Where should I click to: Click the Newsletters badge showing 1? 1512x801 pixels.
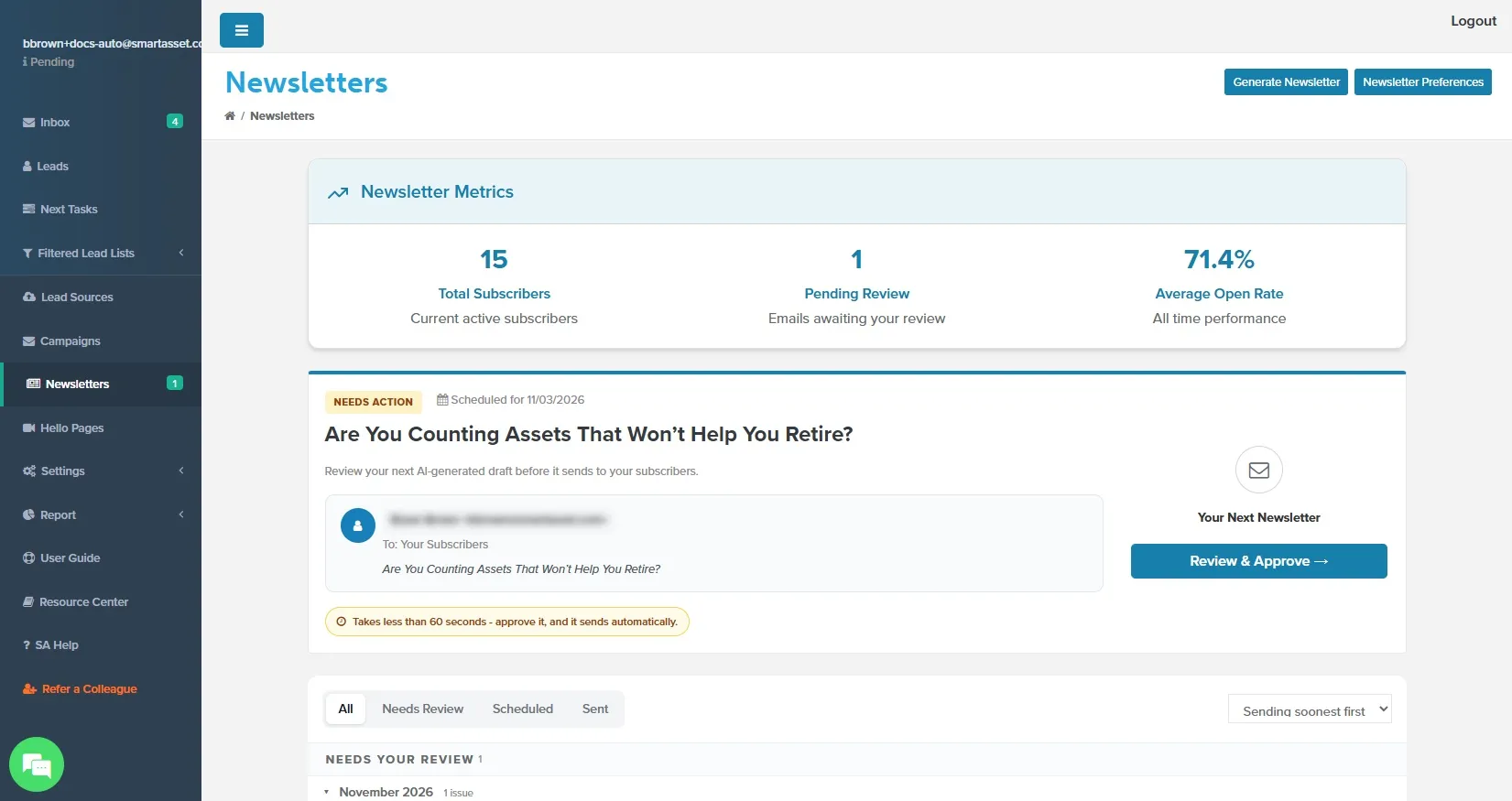pyautogui.click(x=175, y=384)
